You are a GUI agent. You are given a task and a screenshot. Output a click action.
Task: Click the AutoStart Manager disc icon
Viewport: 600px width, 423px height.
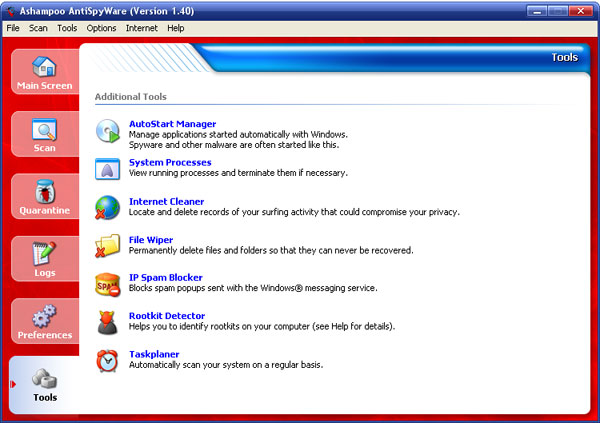click(x=108, y=131)
